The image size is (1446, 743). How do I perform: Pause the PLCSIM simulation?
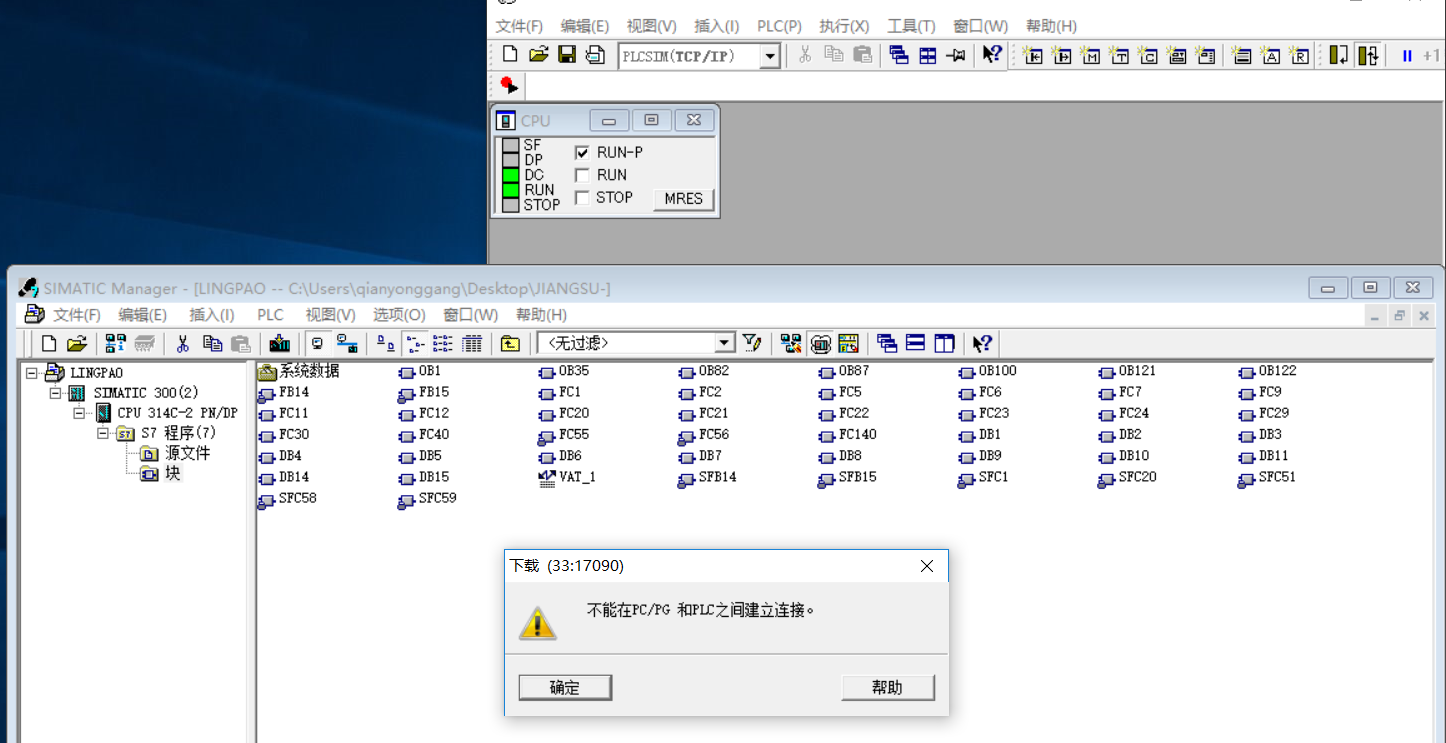click(x=1407, y=56)
